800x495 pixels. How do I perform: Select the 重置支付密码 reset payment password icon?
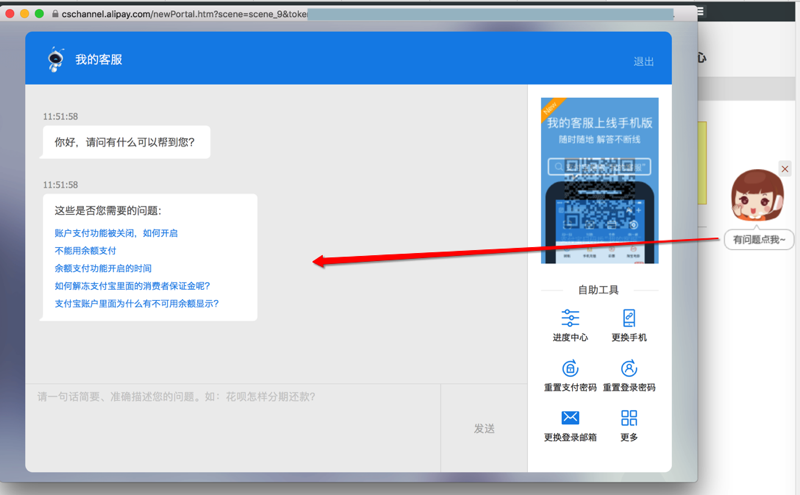[x=570, y=369]
